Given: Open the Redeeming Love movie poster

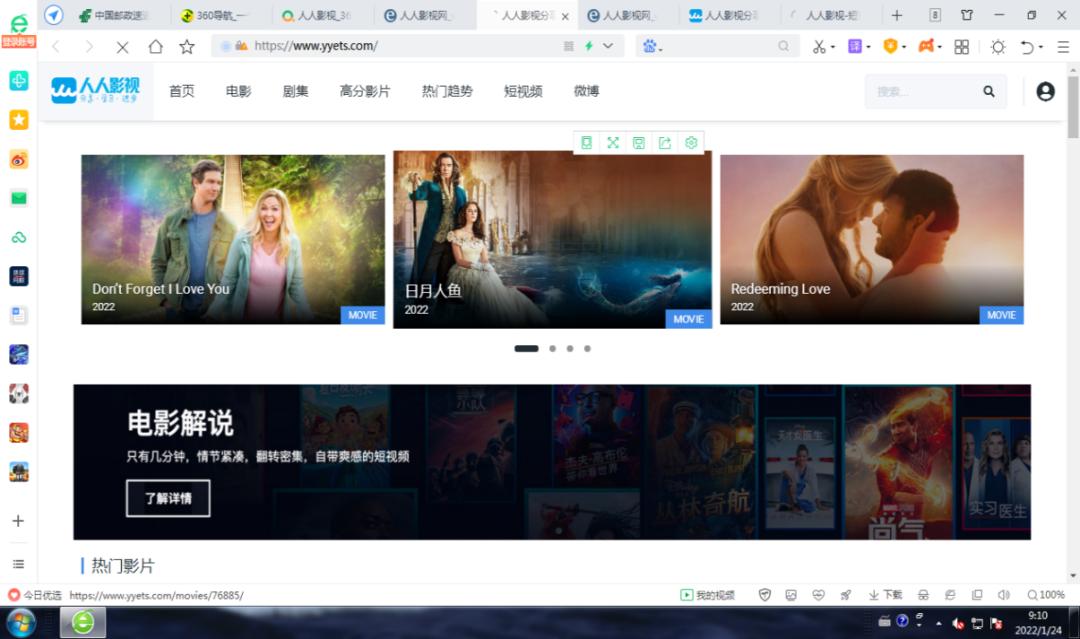Looking at the screenshot, I should coord(871,239).
